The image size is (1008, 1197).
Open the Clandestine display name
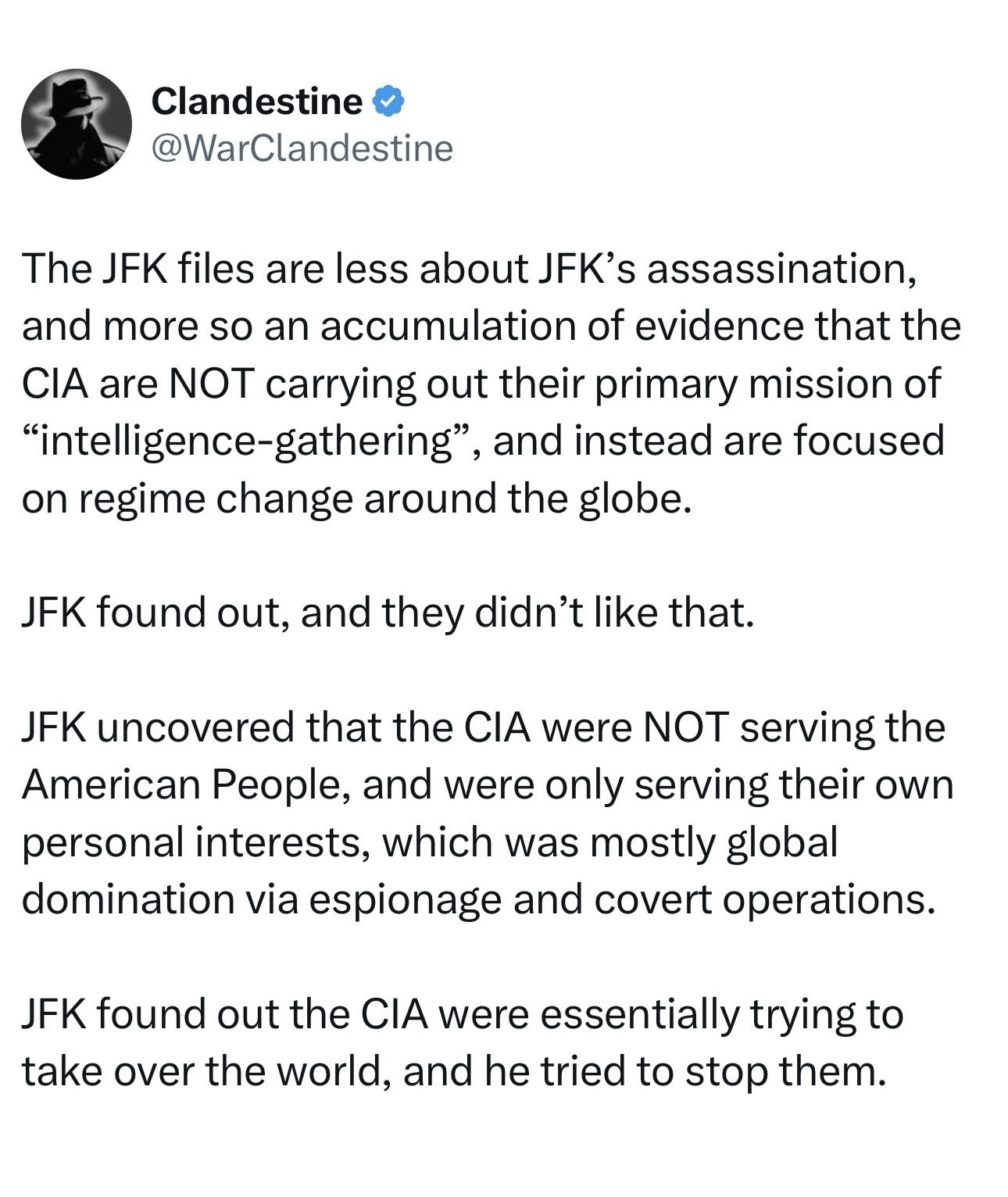256,102
